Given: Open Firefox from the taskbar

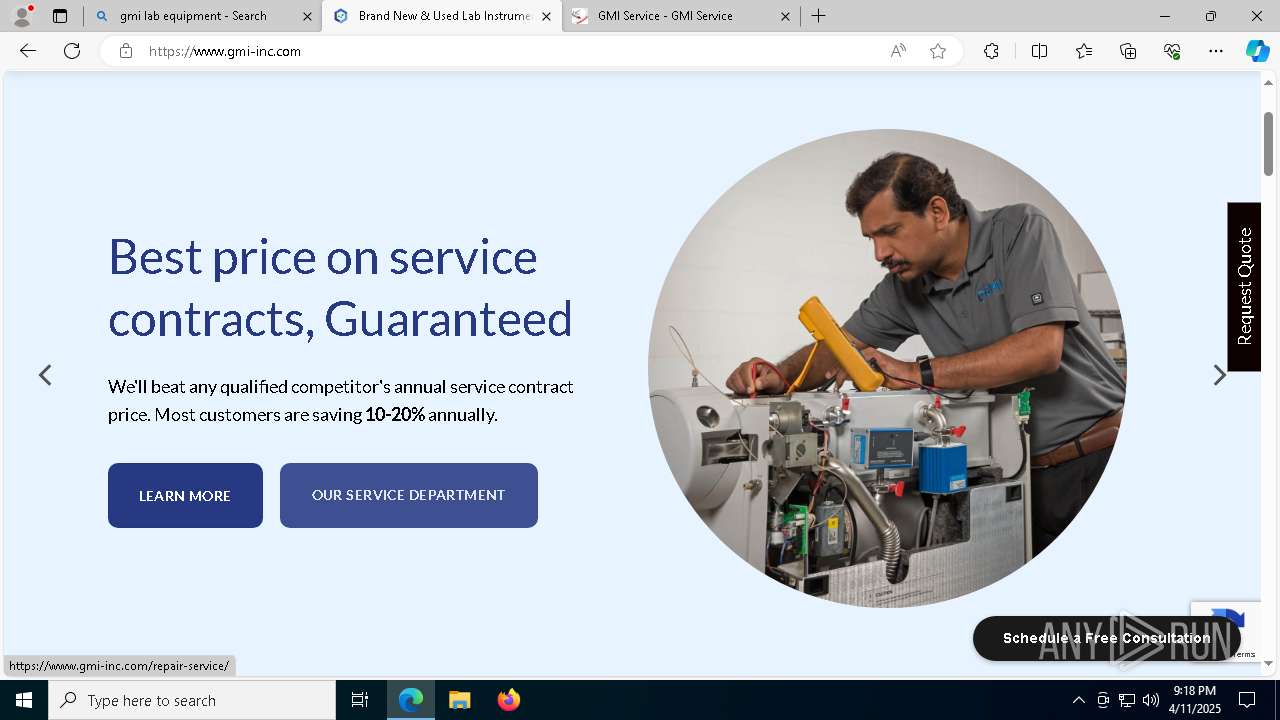Looking at the screenshot, I should [x=509, y=700].
